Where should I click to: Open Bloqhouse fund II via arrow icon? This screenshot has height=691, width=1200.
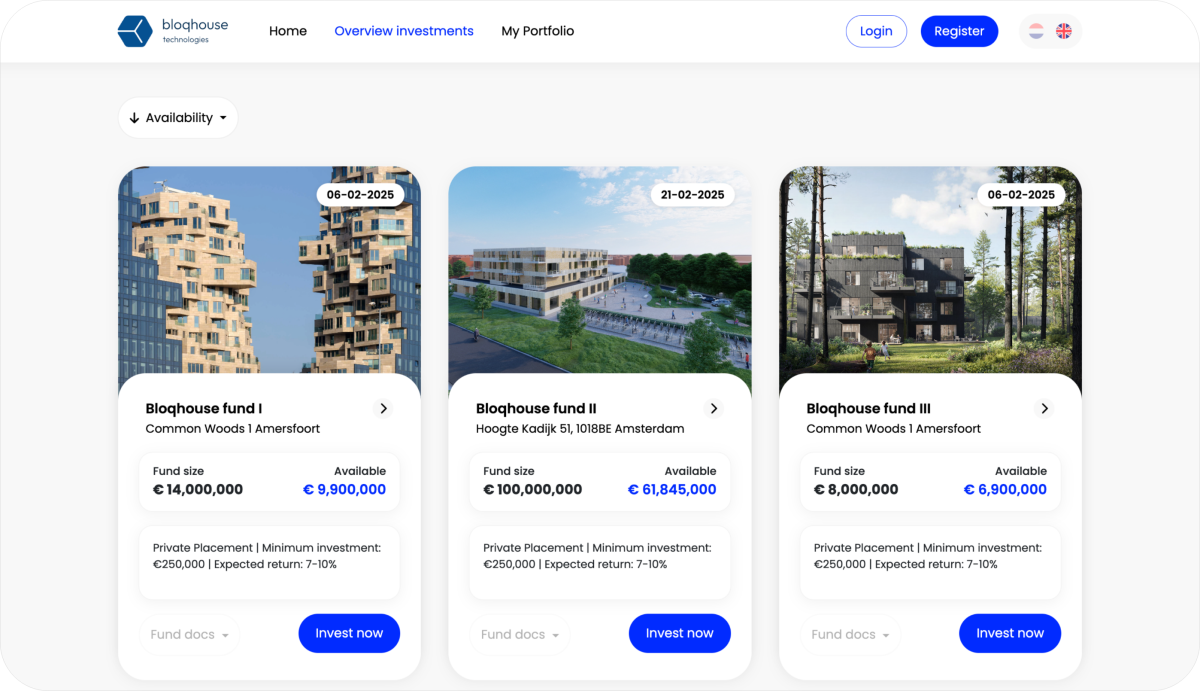point(714,408)
